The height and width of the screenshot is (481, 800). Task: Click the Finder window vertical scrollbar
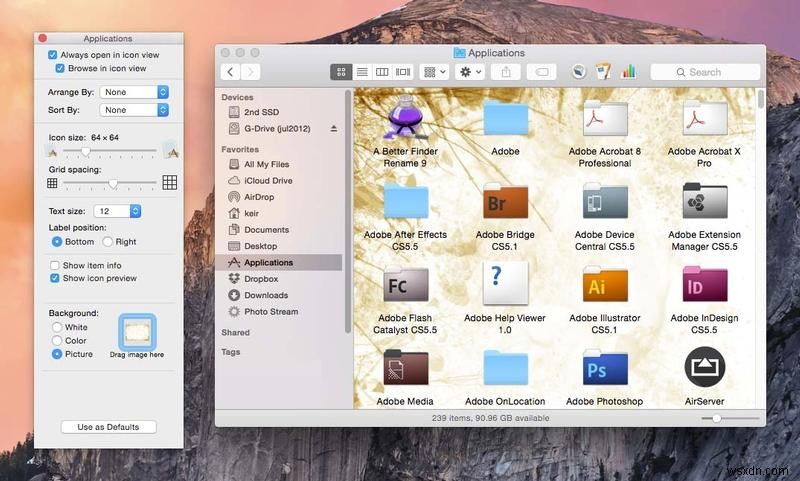coord(761,98)
